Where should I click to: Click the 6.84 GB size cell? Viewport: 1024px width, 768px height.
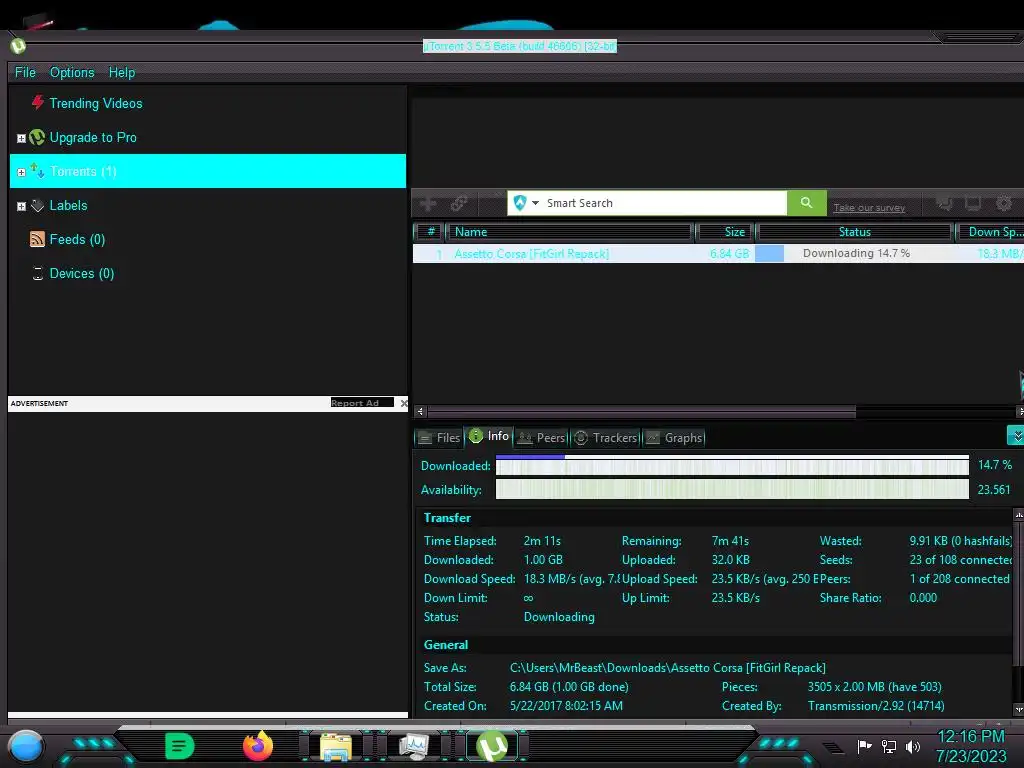729,253
